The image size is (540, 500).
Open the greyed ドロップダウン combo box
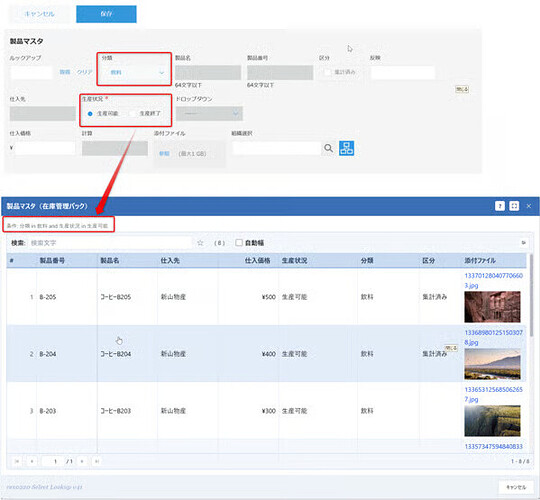209,113
